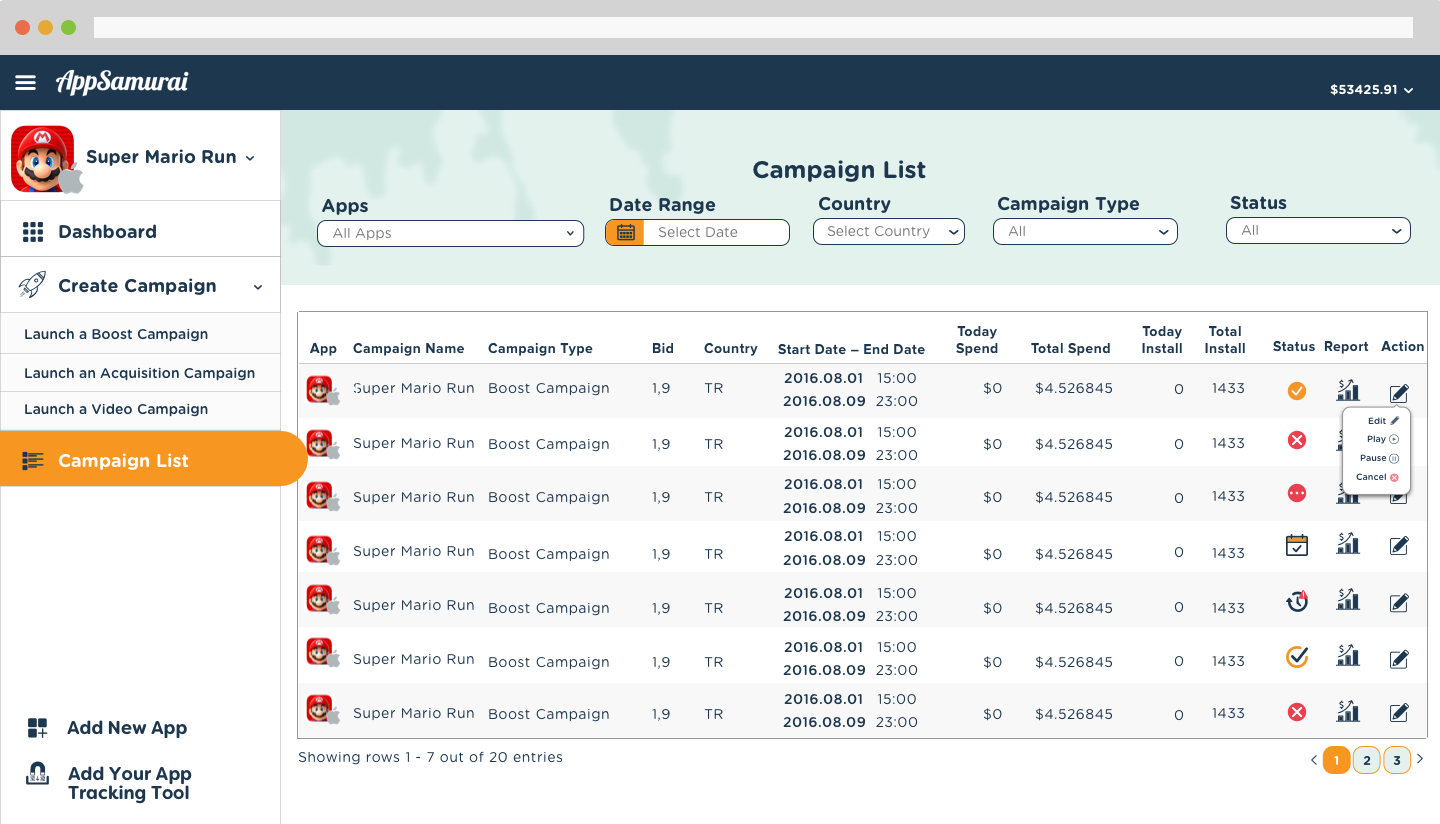
Task: Open report chart for the calendar-status row
Action: pyautogui.click(x=1348, y=543)
